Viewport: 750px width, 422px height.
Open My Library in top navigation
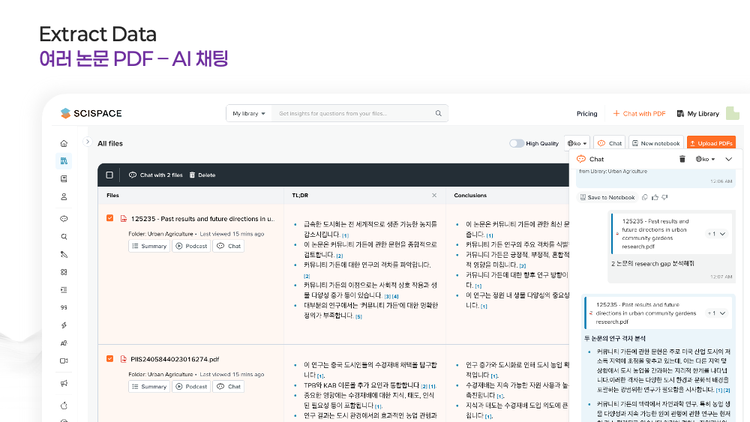[x=698, y=114]
